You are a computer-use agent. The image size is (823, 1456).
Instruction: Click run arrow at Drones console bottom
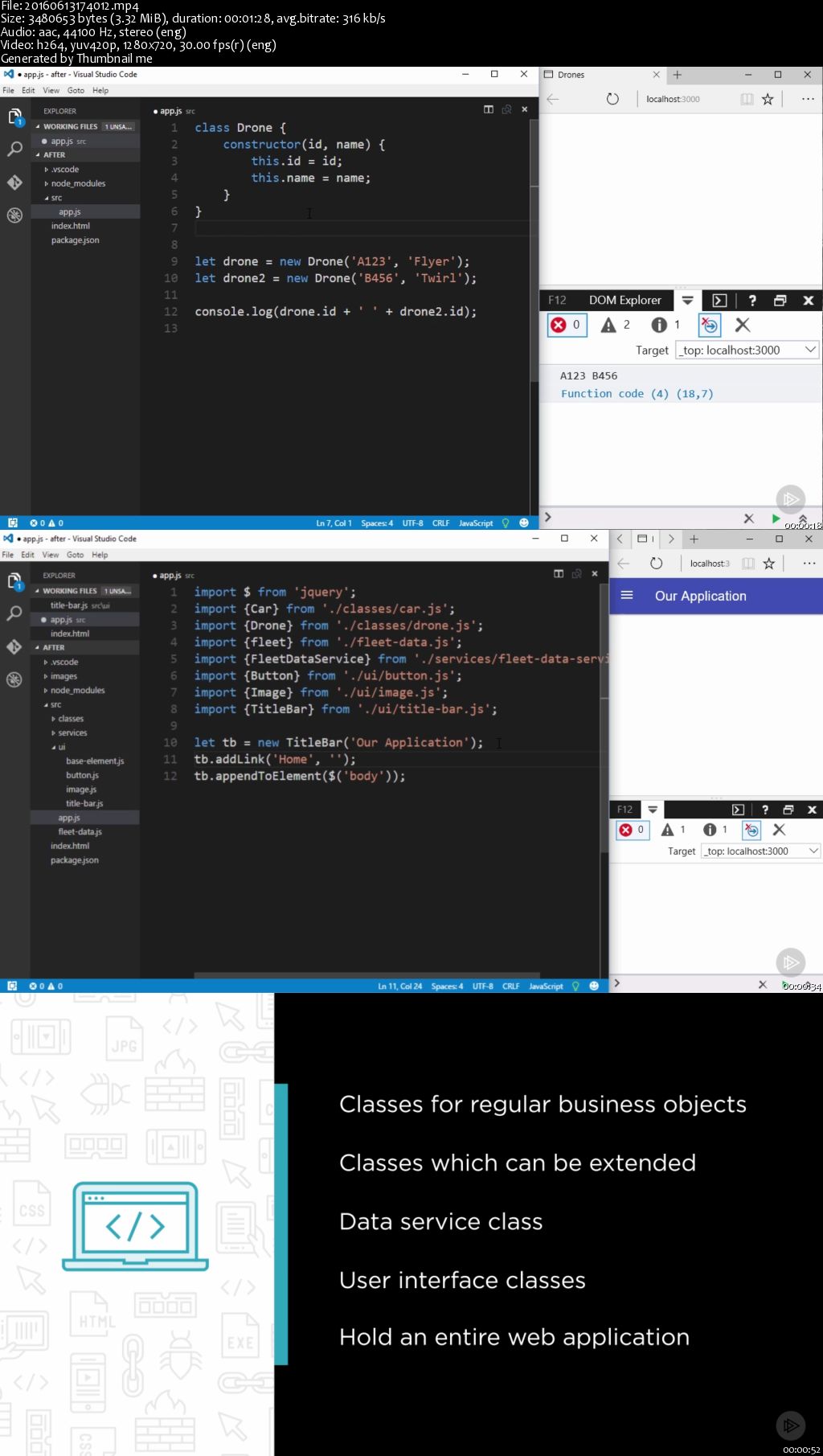tap(776, 519)
